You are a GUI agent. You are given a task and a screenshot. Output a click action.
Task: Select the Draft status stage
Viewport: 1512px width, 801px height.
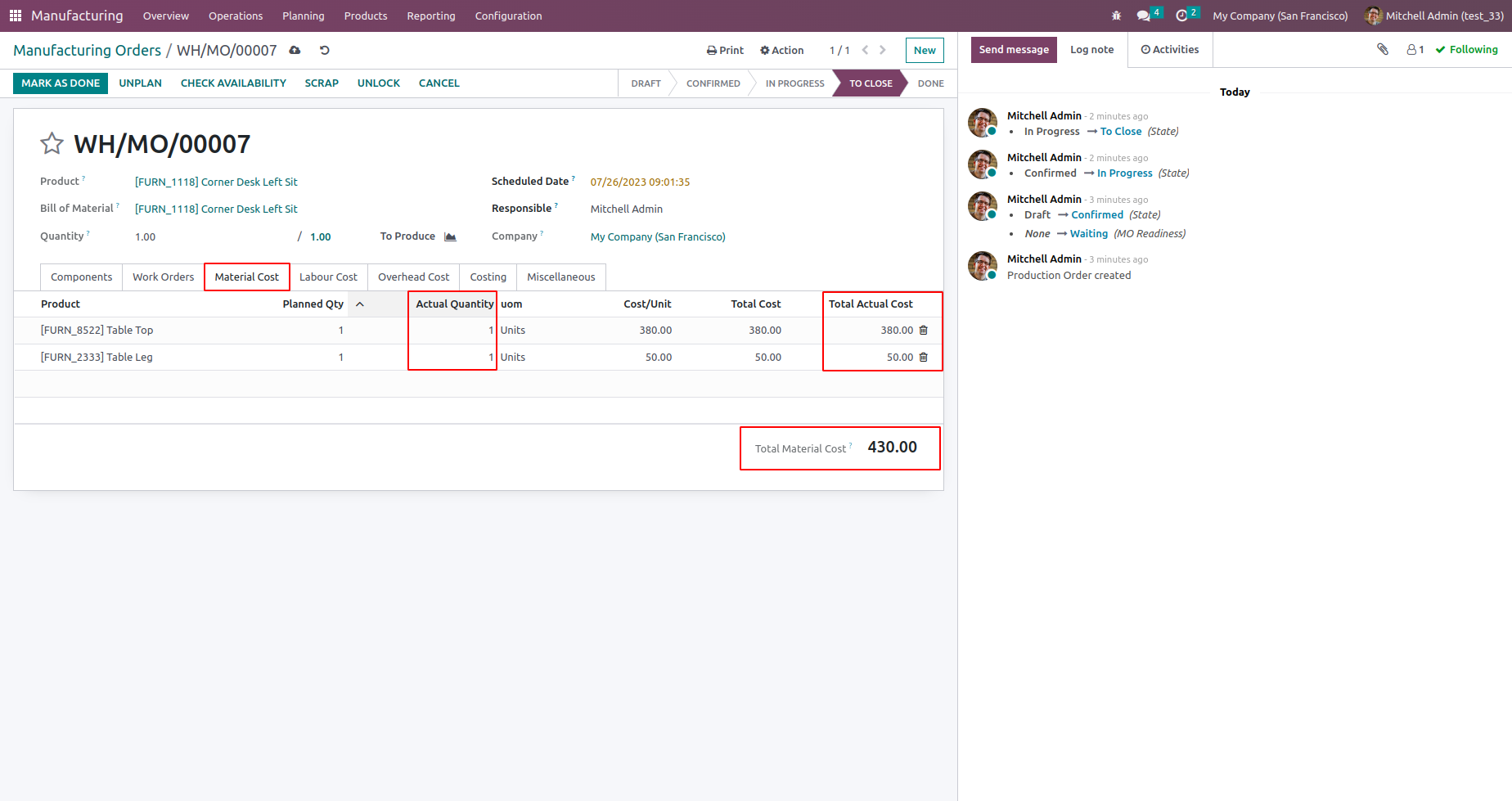point(646,83)
